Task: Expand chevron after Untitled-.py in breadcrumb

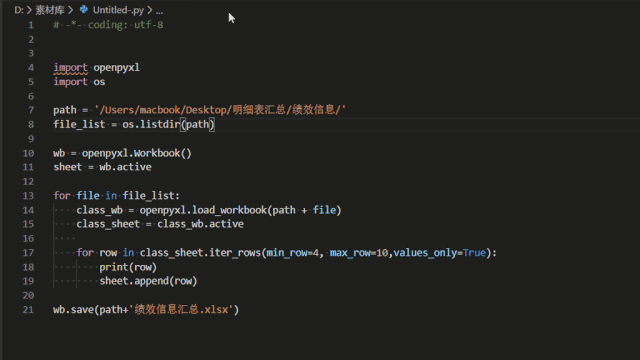Action: tap(149, 10)
